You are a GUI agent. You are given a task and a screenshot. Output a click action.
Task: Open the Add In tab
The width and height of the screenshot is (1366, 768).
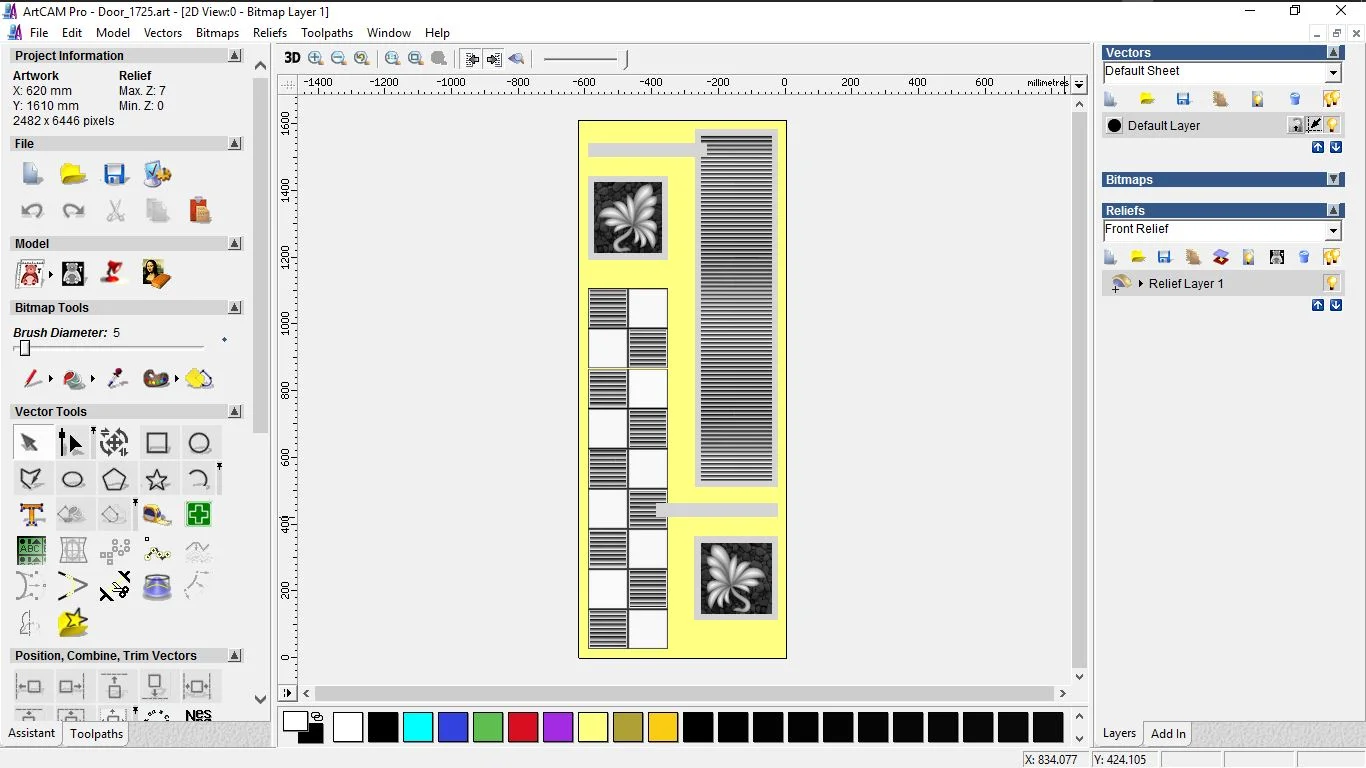(x=1168, y=734)
